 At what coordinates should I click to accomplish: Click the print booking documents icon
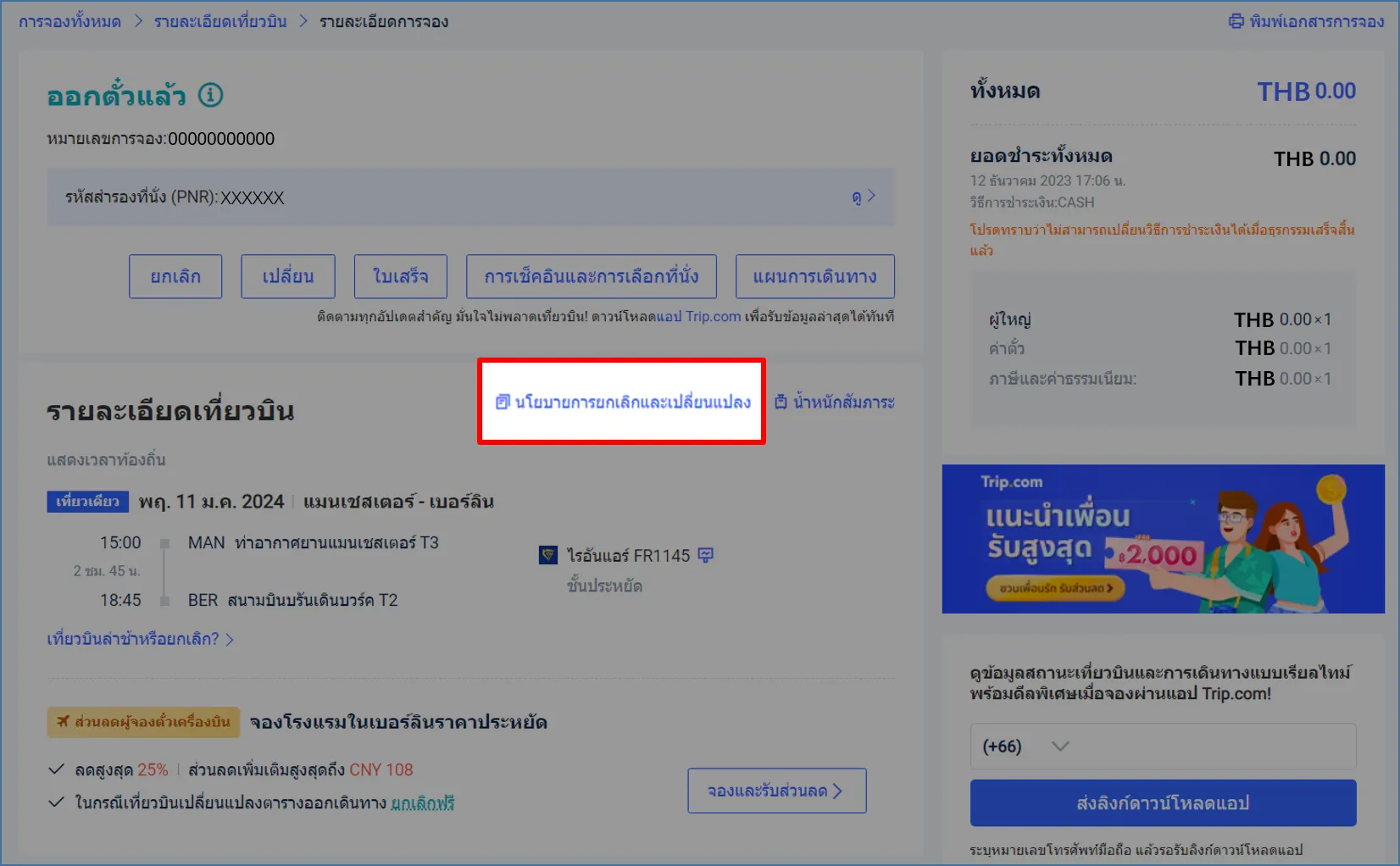[1235, 23]
